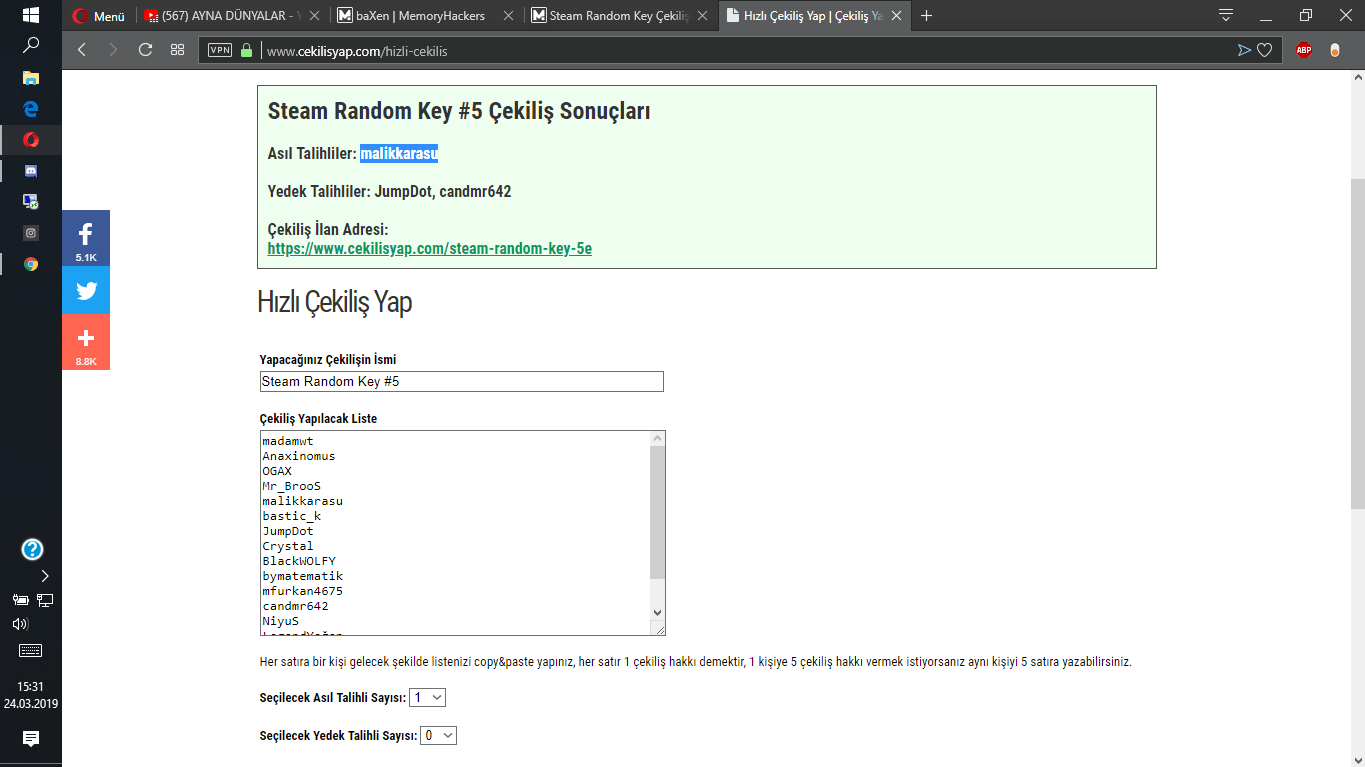The width and height of the screenshot is (1365, 767).
Task: Click the Yedek Talihliler line with JumpDot
Action: [x=390, y=191]
